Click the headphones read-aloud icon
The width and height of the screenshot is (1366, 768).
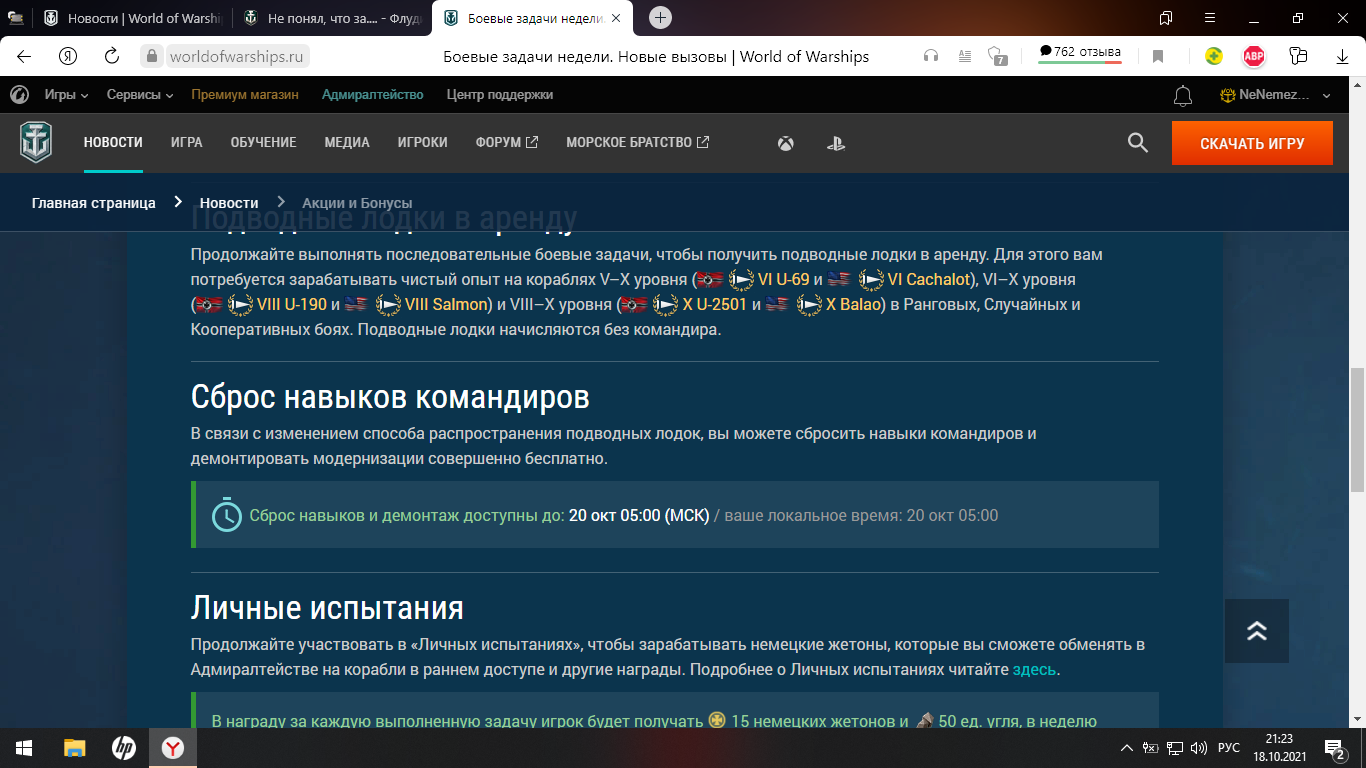(931, 56)
